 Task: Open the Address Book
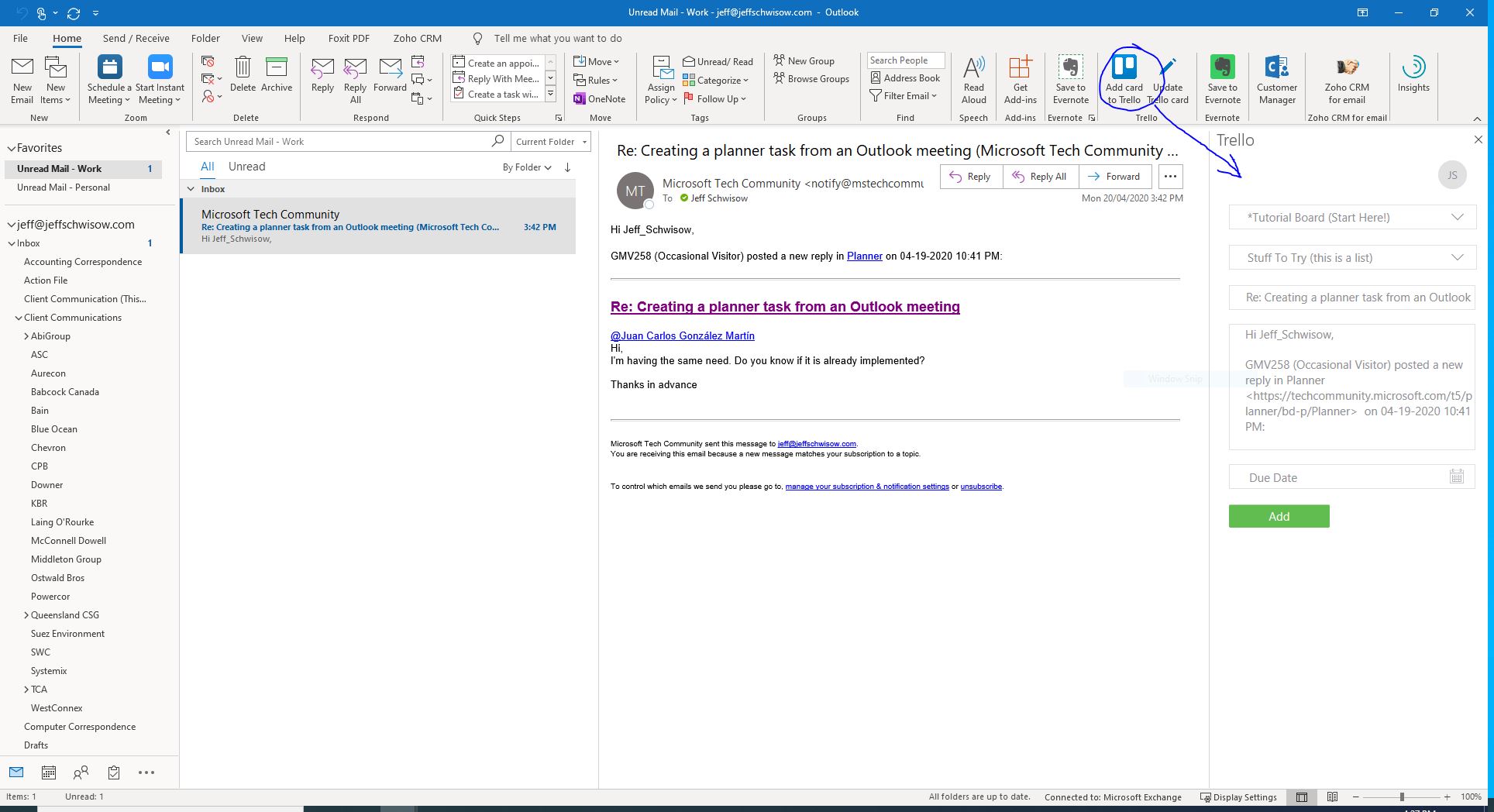point(905,77)
